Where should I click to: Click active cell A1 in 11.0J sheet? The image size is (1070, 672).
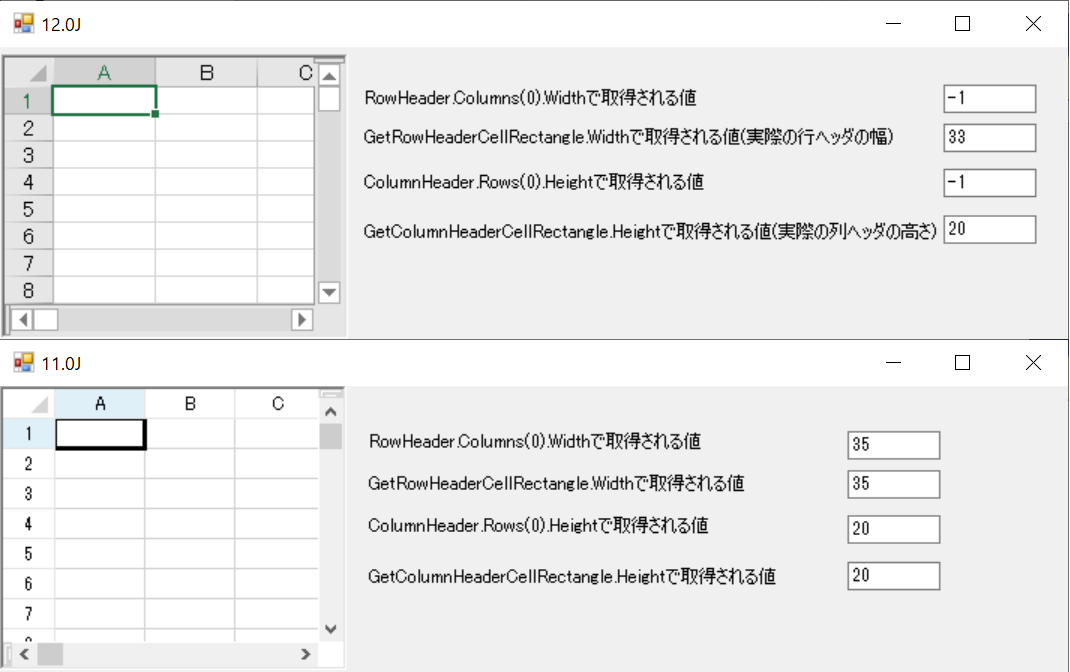tap(100, 434)
